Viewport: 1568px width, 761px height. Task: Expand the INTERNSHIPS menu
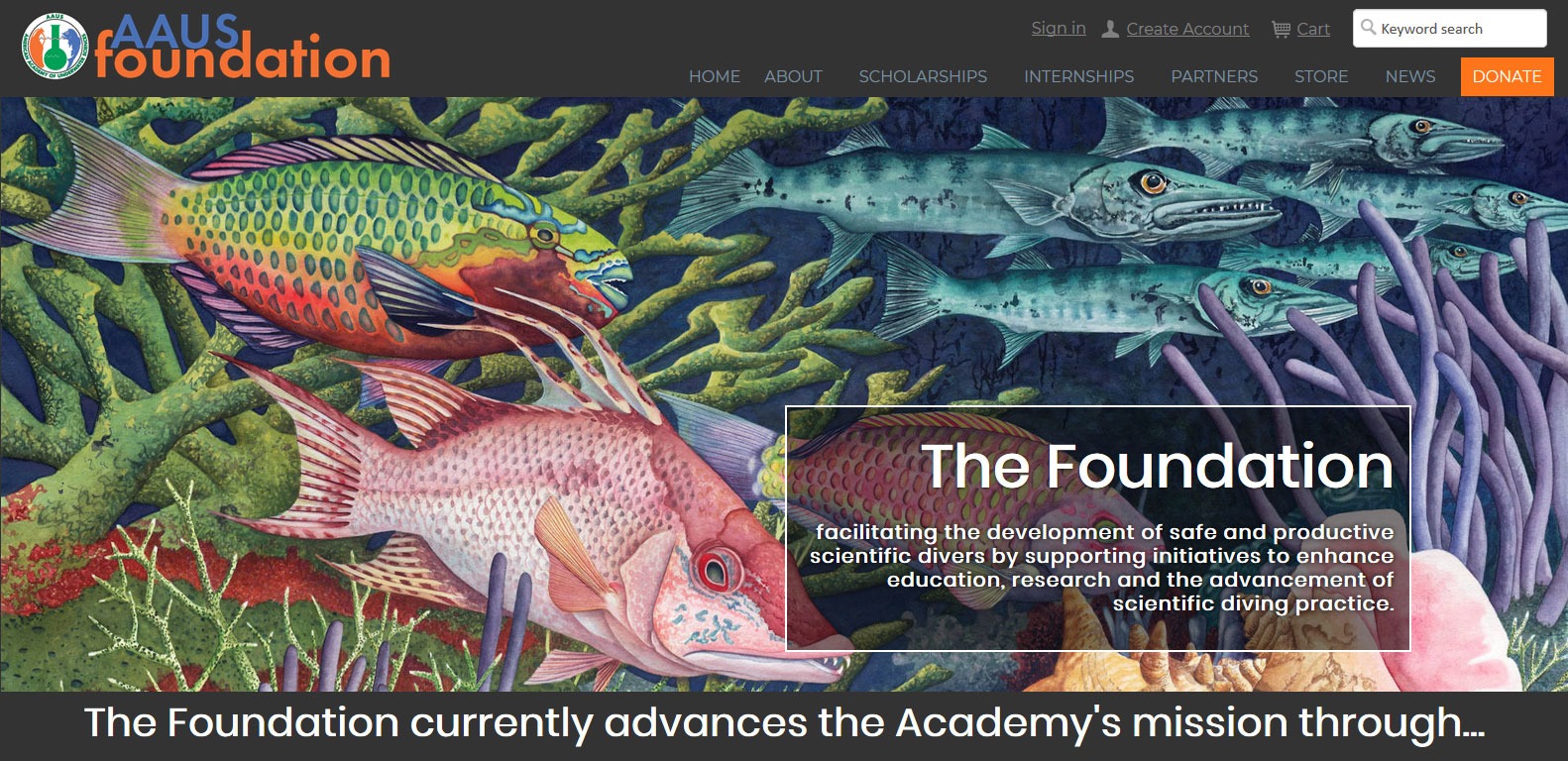pos(1078,76)
